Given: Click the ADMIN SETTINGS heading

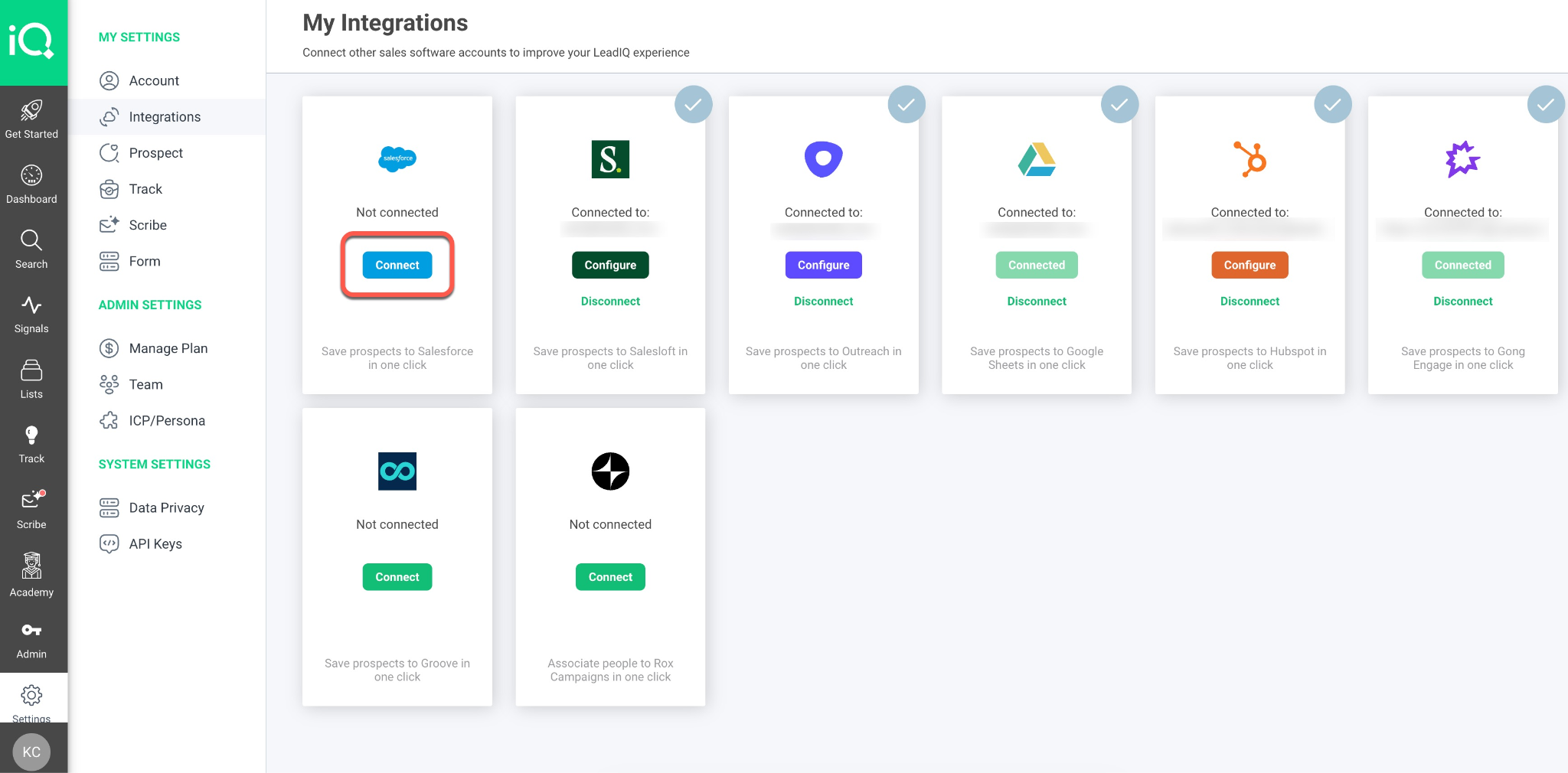Looking at the screenshot, I should (150, 305).
